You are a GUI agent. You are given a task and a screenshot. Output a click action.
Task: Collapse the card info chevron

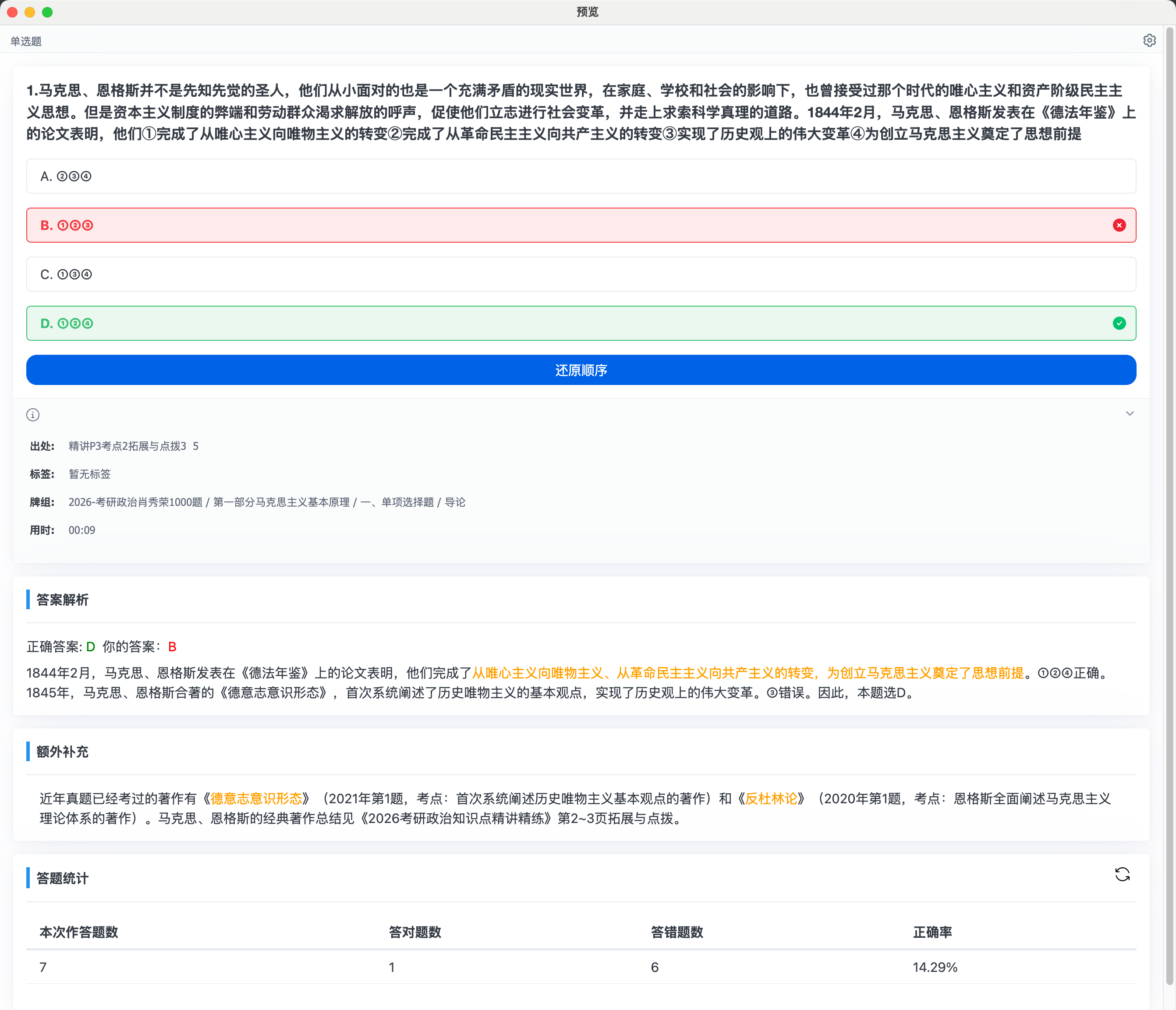pyautogui.click(x=1130, y=413)
